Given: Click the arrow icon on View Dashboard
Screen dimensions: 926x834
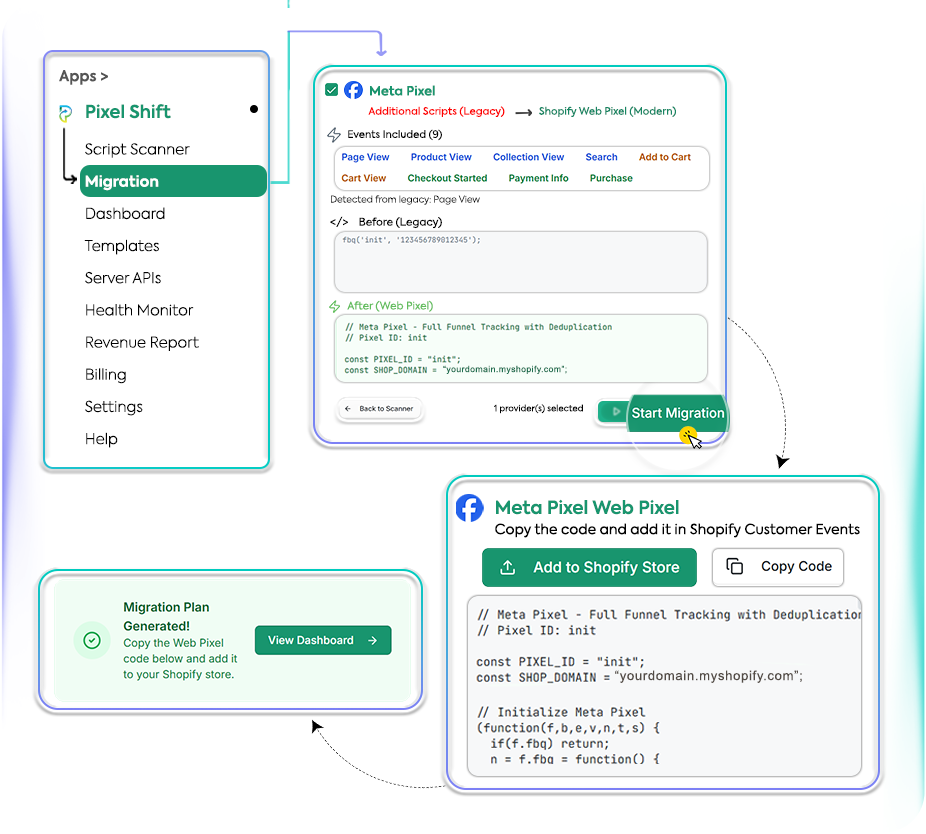Looking at the screenshot, I should click(373, 641).
